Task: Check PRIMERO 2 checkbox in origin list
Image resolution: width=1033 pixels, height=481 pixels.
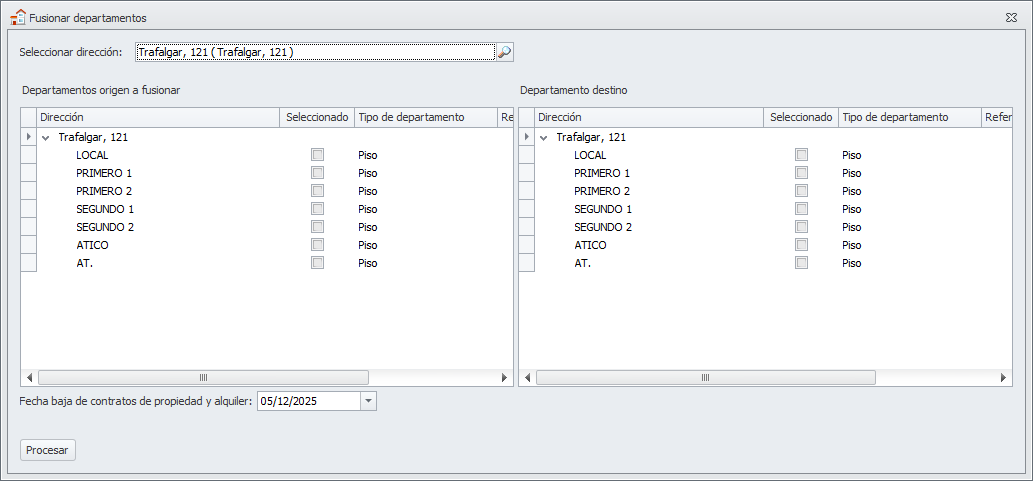Action: point(317,191)
